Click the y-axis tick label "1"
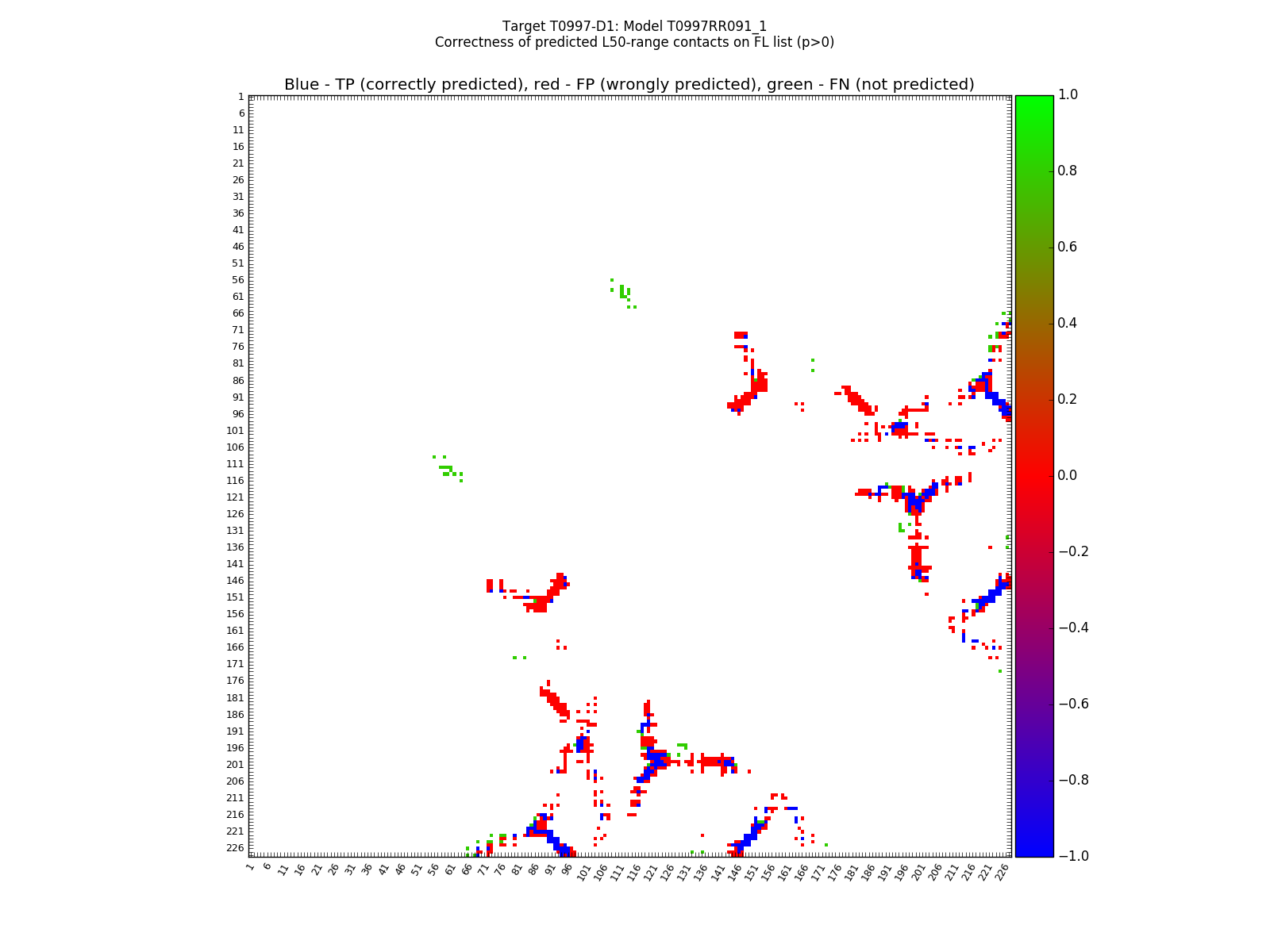1270x952 pixels. point(241,97)
